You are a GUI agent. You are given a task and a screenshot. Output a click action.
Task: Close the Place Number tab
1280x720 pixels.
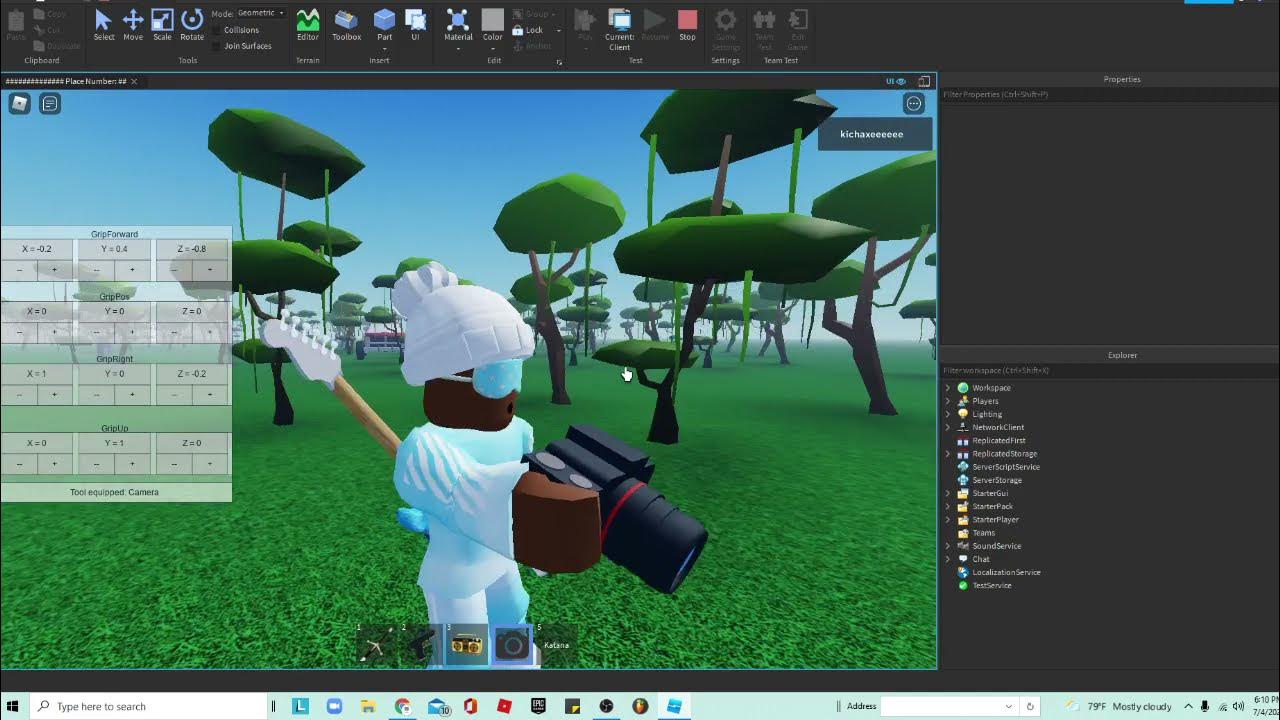click(x=134, y=81)
